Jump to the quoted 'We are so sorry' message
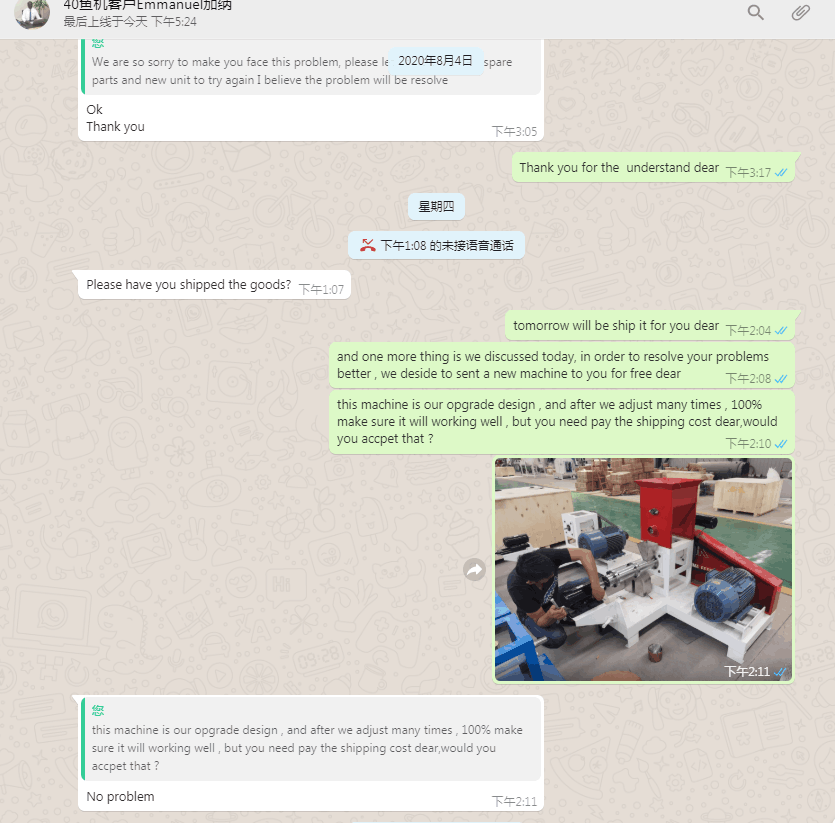 tap(311, 68)
